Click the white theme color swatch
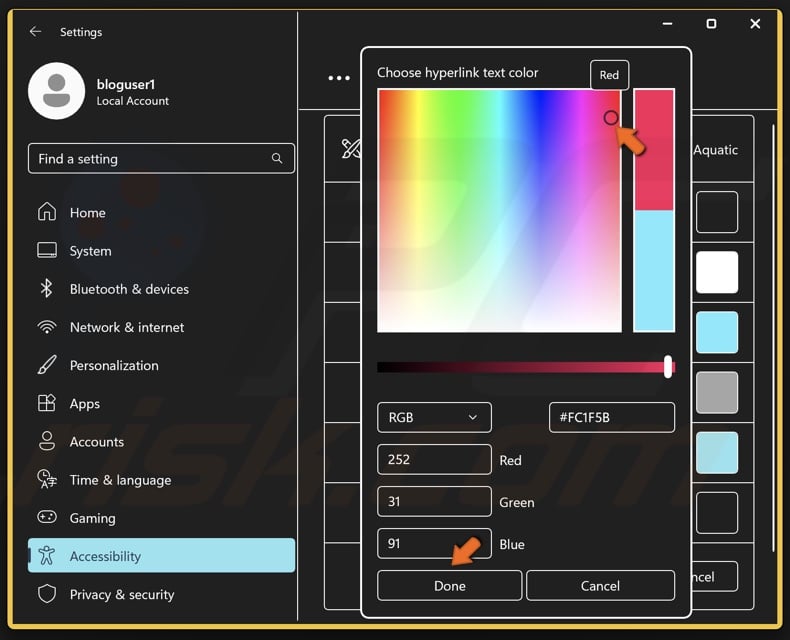This screenshot has width=790, height=640. point(717,272)
